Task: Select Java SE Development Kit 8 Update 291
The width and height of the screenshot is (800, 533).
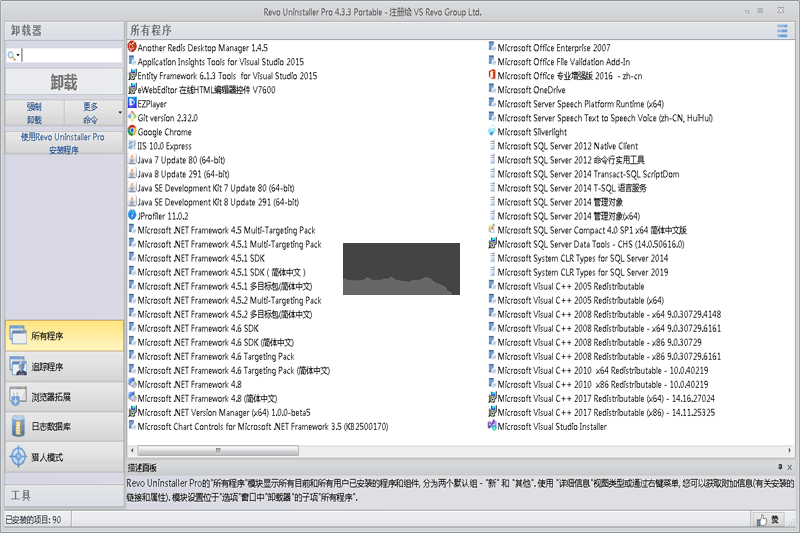Action: tap(218, 201)
